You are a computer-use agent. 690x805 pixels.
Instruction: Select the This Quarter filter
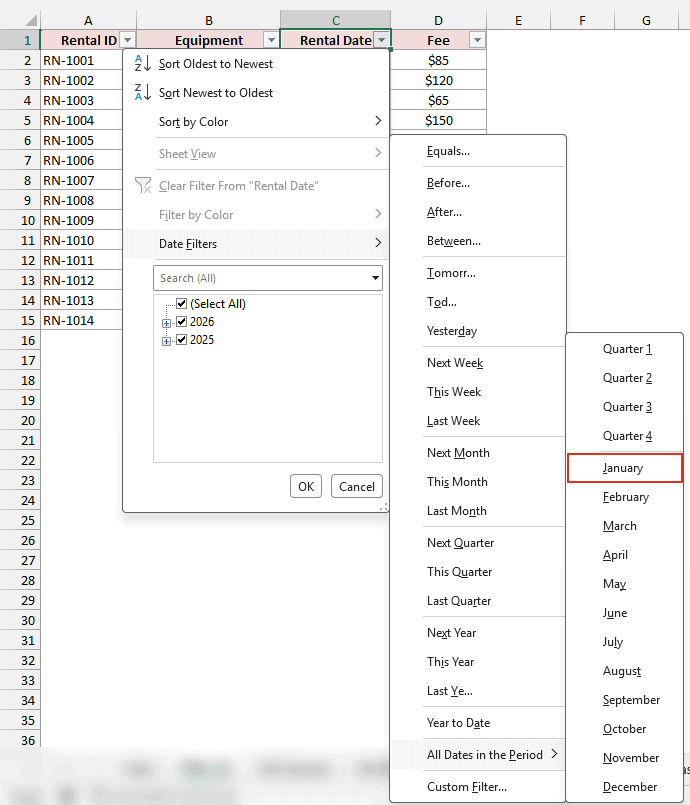click(478, 571)
